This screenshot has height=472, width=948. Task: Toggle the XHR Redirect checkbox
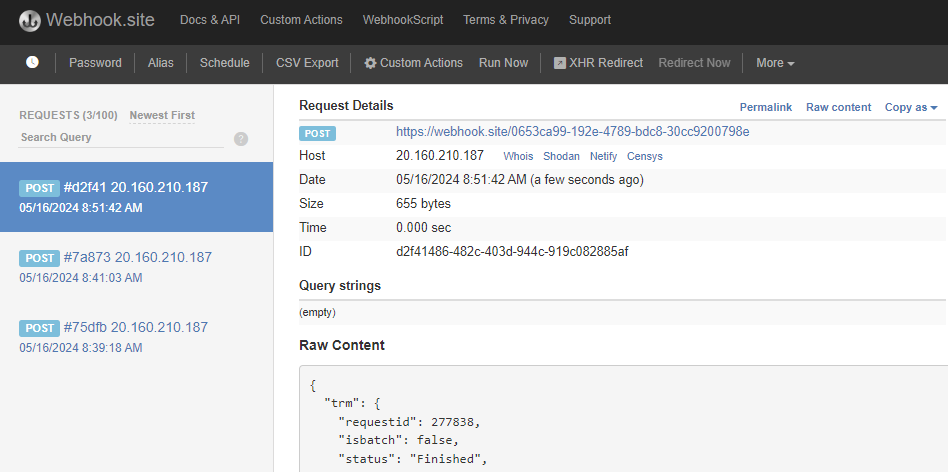point(560,63)
